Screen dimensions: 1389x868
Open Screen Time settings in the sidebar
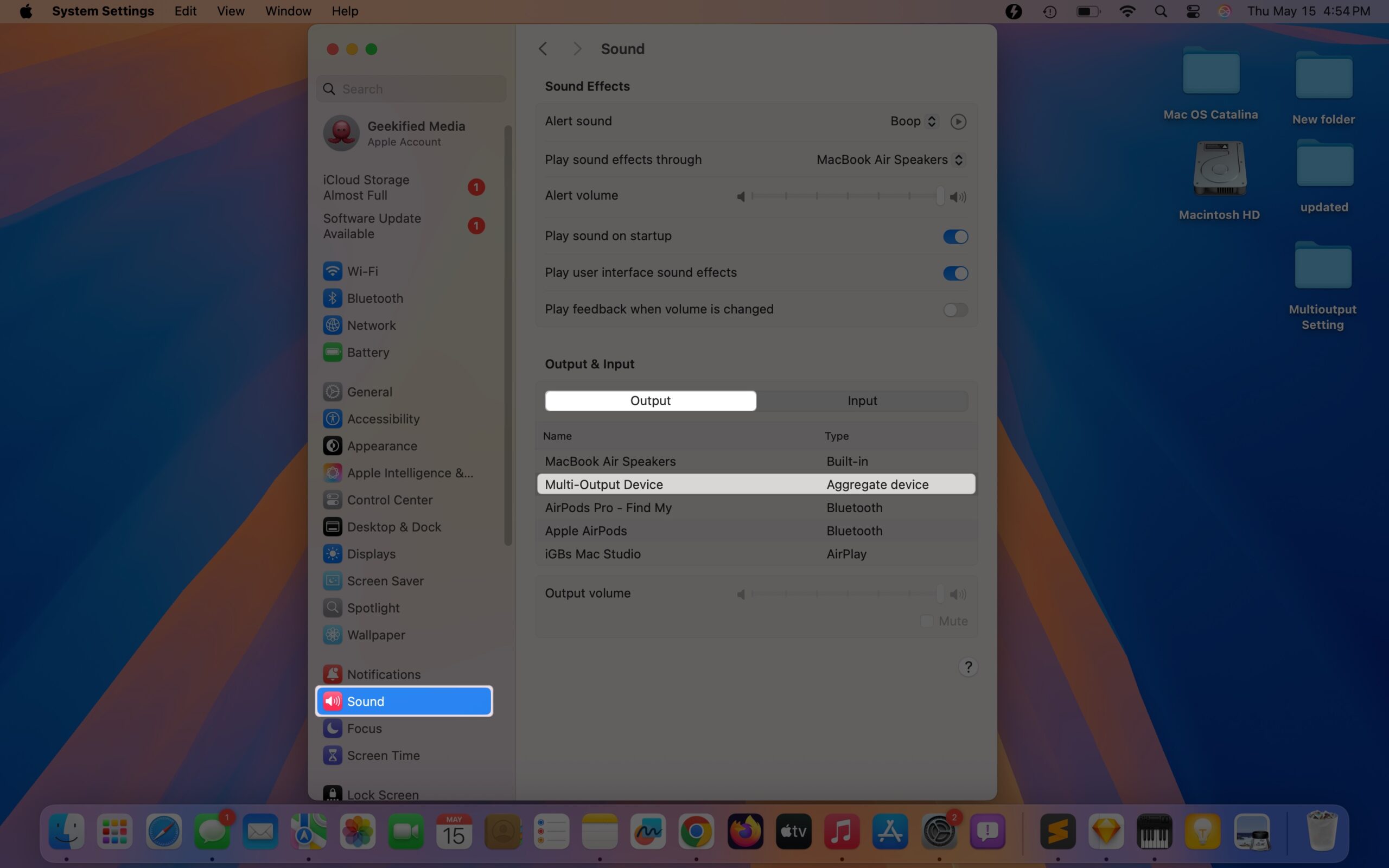pyautogui.click(x=383, y=755)
